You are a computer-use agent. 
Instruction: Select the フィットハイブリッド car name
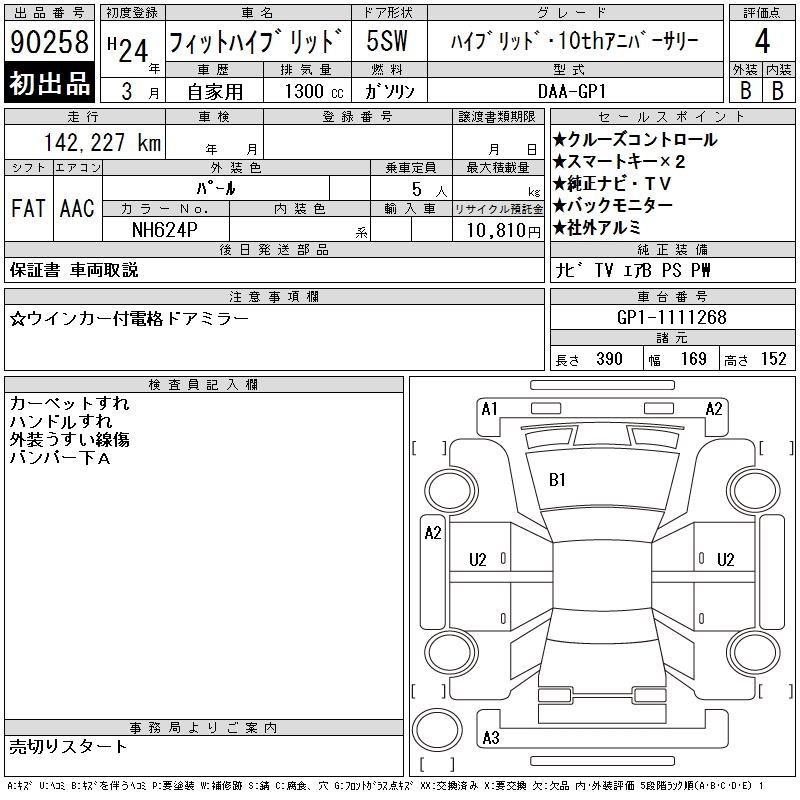pyautogui.click(x=256, y=42)
